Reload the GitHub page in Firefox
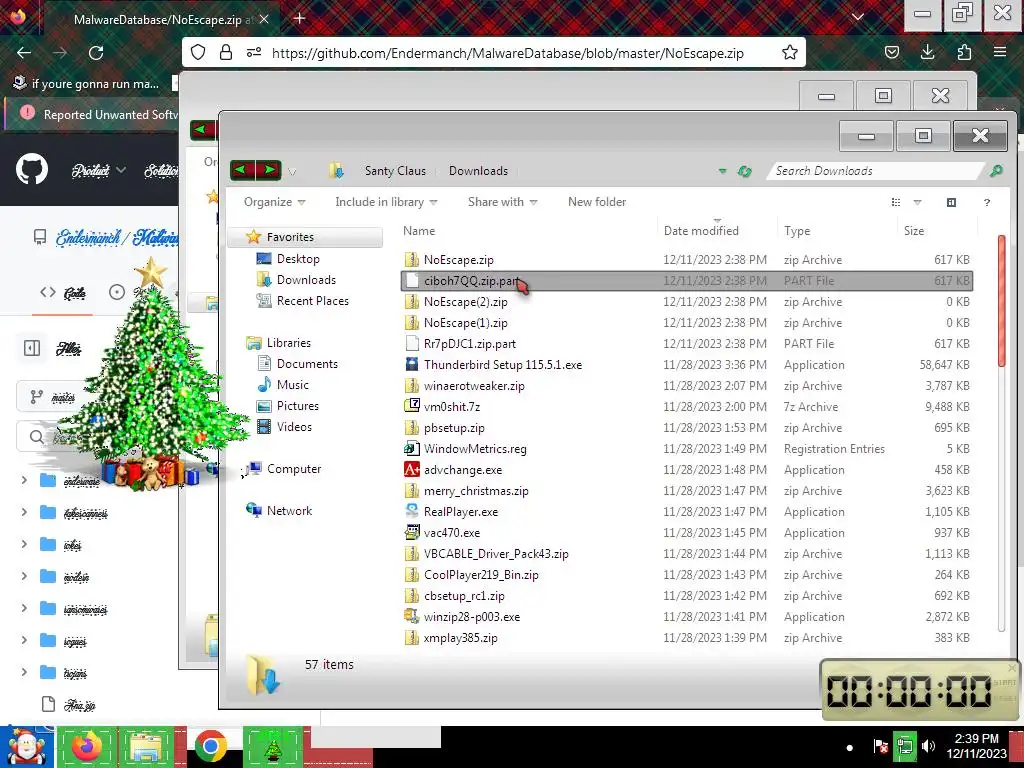 pyautogui.click(x=96, y=52)
